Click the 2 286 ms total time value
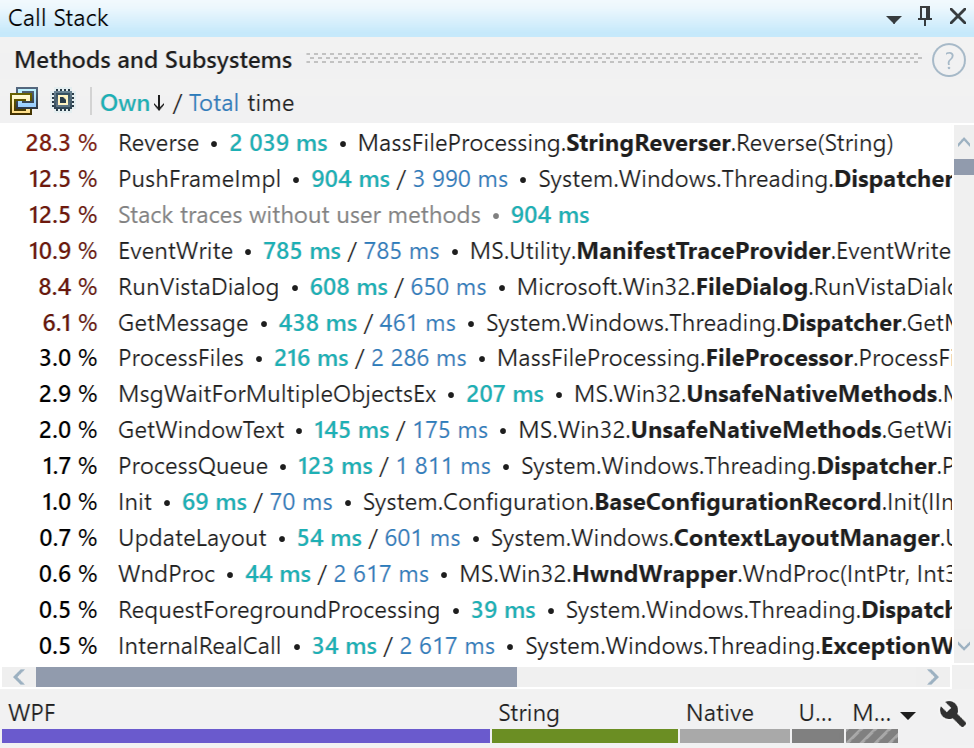Screen dimensions: 974x748 [x=419, y=358]
